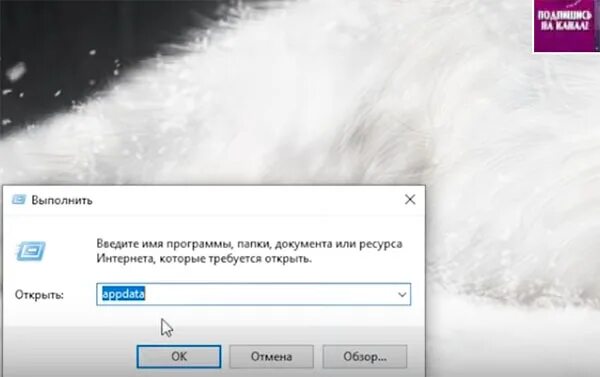Open file browser with the Обзор... button
The width and height of the screenshot is (600, 377).
point(365,356)
